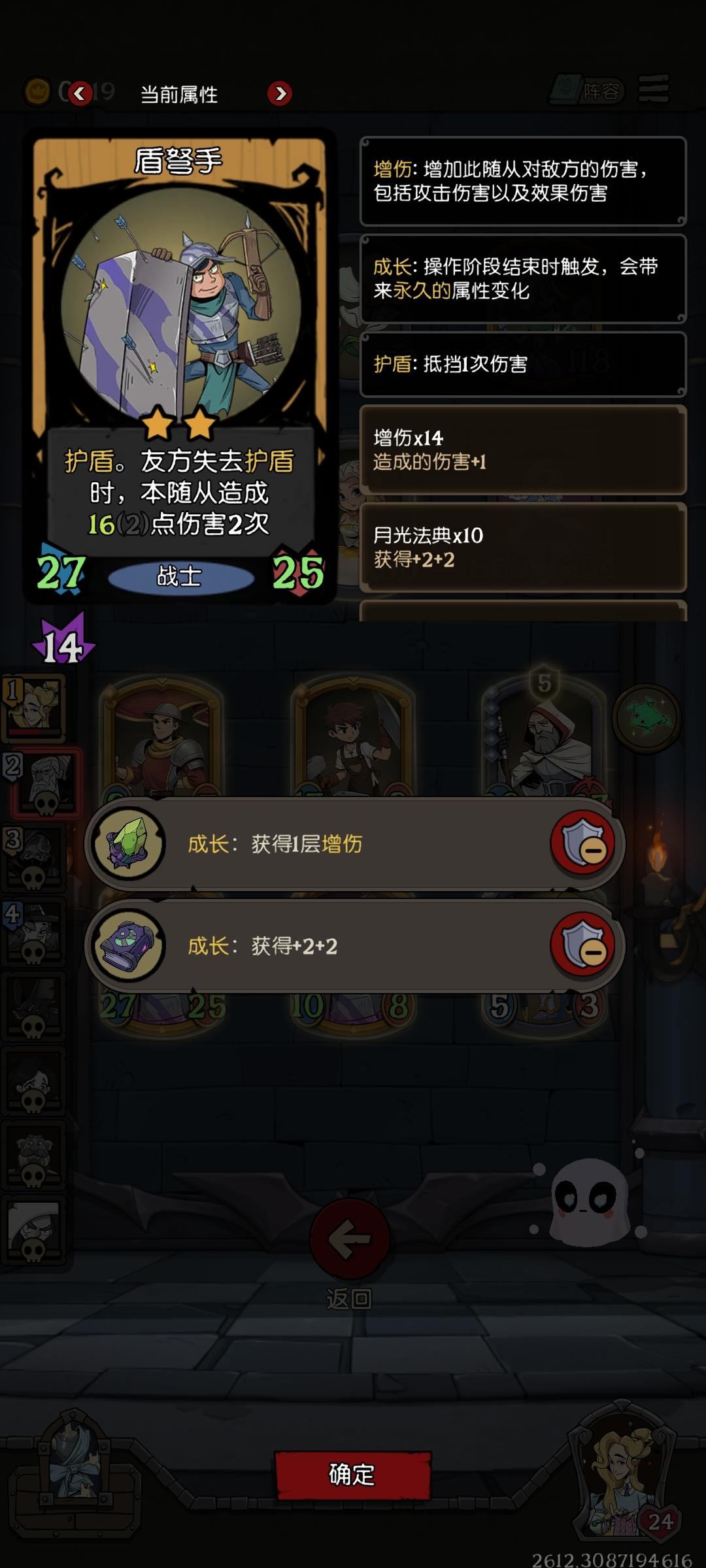Open the hamburger menu icon
The height and width of the screenshot is (1568, 706).
(654, 88)
